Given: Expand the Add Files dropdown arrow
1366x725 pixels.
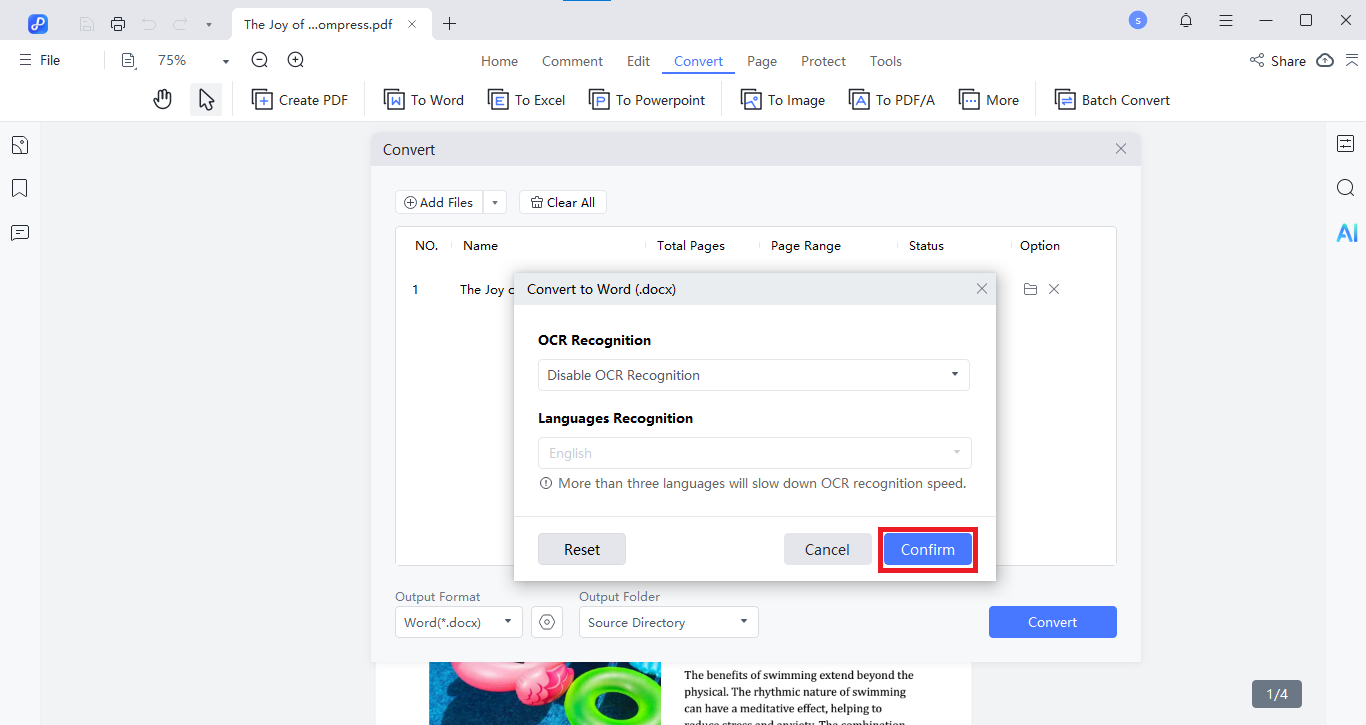Looking at the screenshot, I should pyautogui.click(x=494, y=201).
